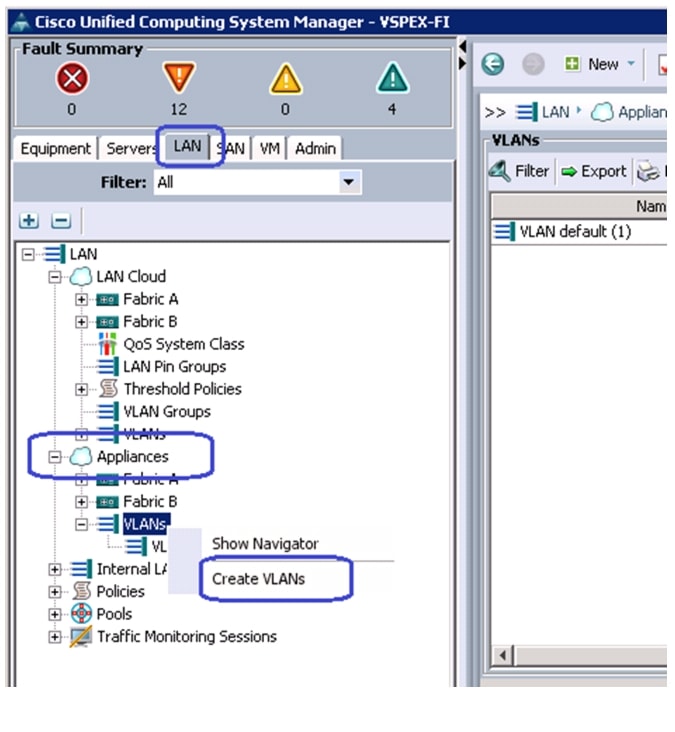Select the VLAN default (1) row
Screen dimensions: 675x732
[579, 232]
